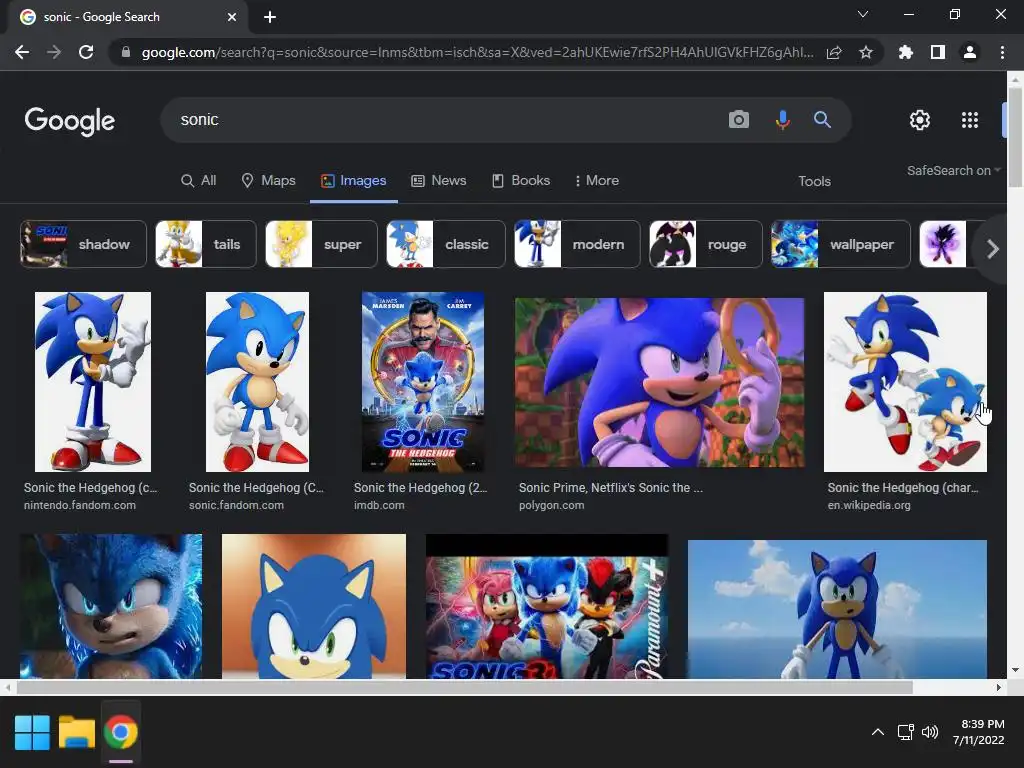Open the Chrome profile avatar
The height and width of the screenshot is (768, 1024).
pos(969,52)
